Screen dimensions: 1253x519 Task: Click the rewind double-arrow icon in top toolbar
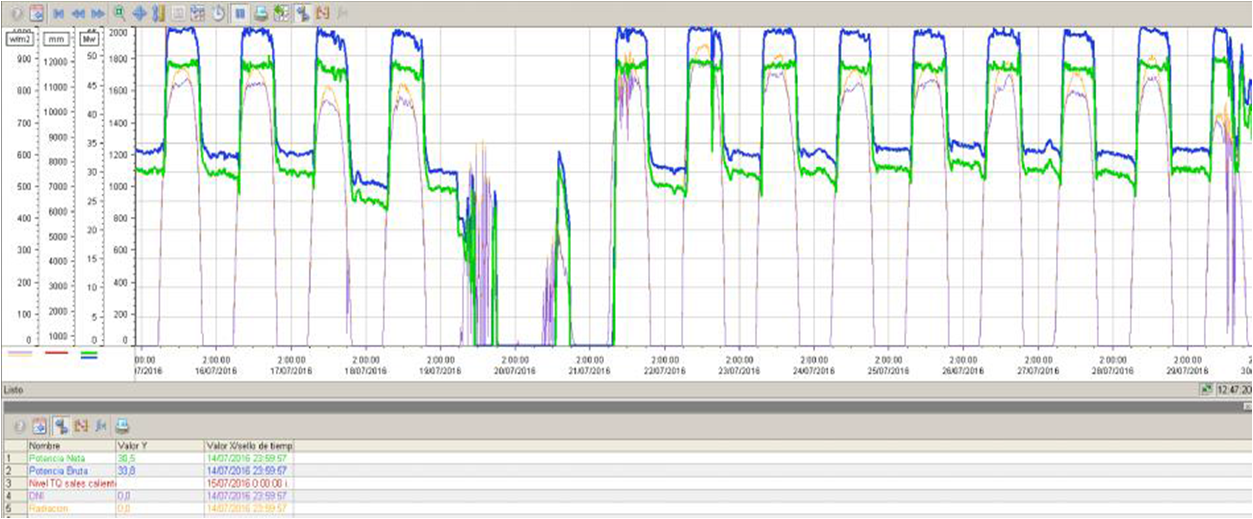[x=77, y=14]
